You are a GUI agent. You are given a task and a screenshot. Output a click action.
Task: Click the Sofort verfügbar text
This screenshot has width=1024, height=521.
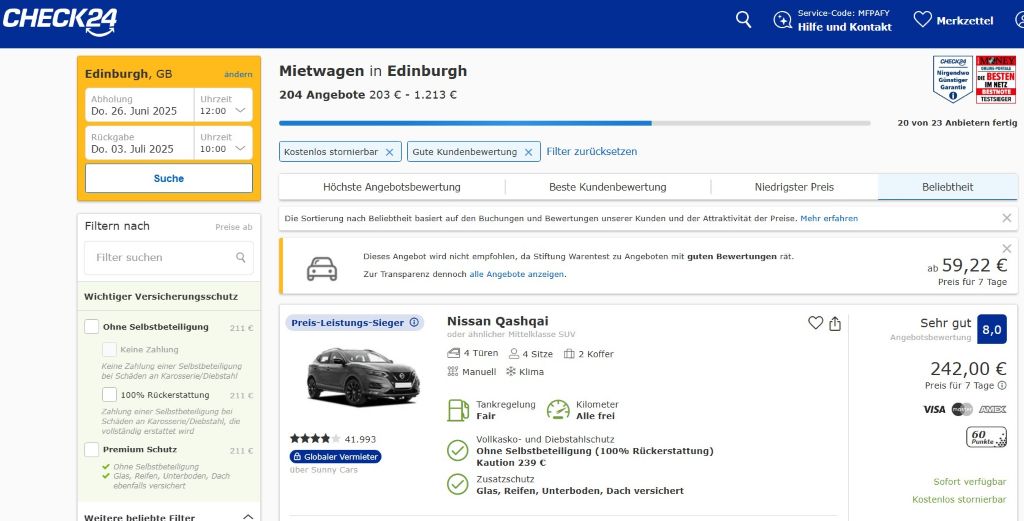(x=970, y=482)
